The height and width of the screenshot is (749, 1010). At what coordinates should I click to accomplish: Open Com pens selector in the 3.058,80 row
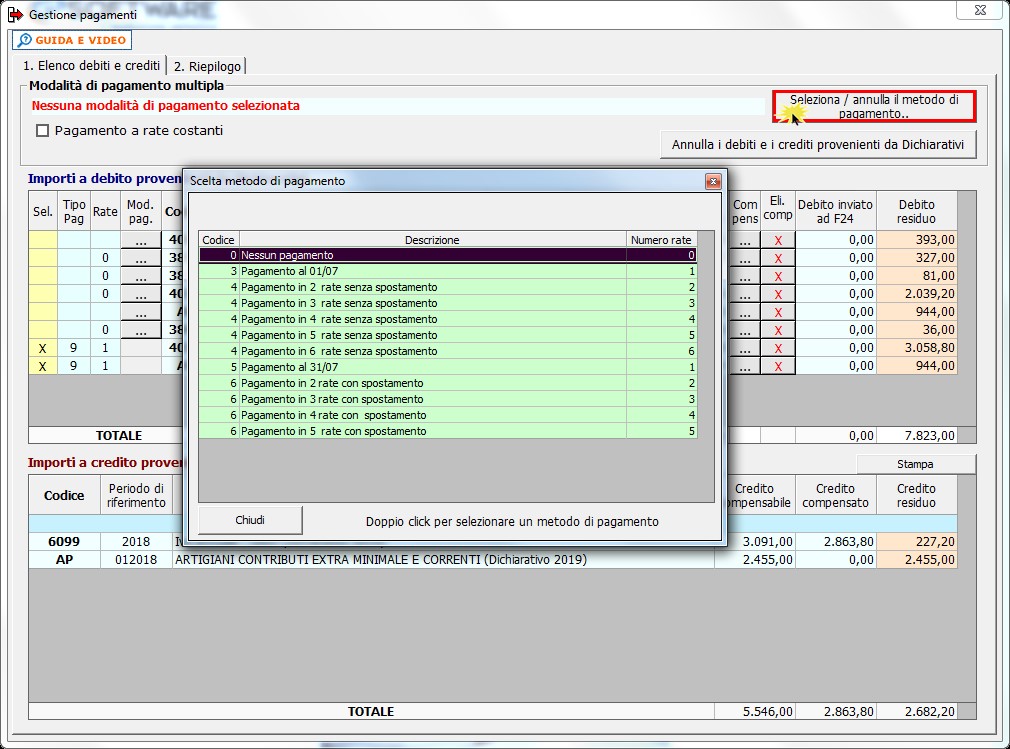click(745, 348)
